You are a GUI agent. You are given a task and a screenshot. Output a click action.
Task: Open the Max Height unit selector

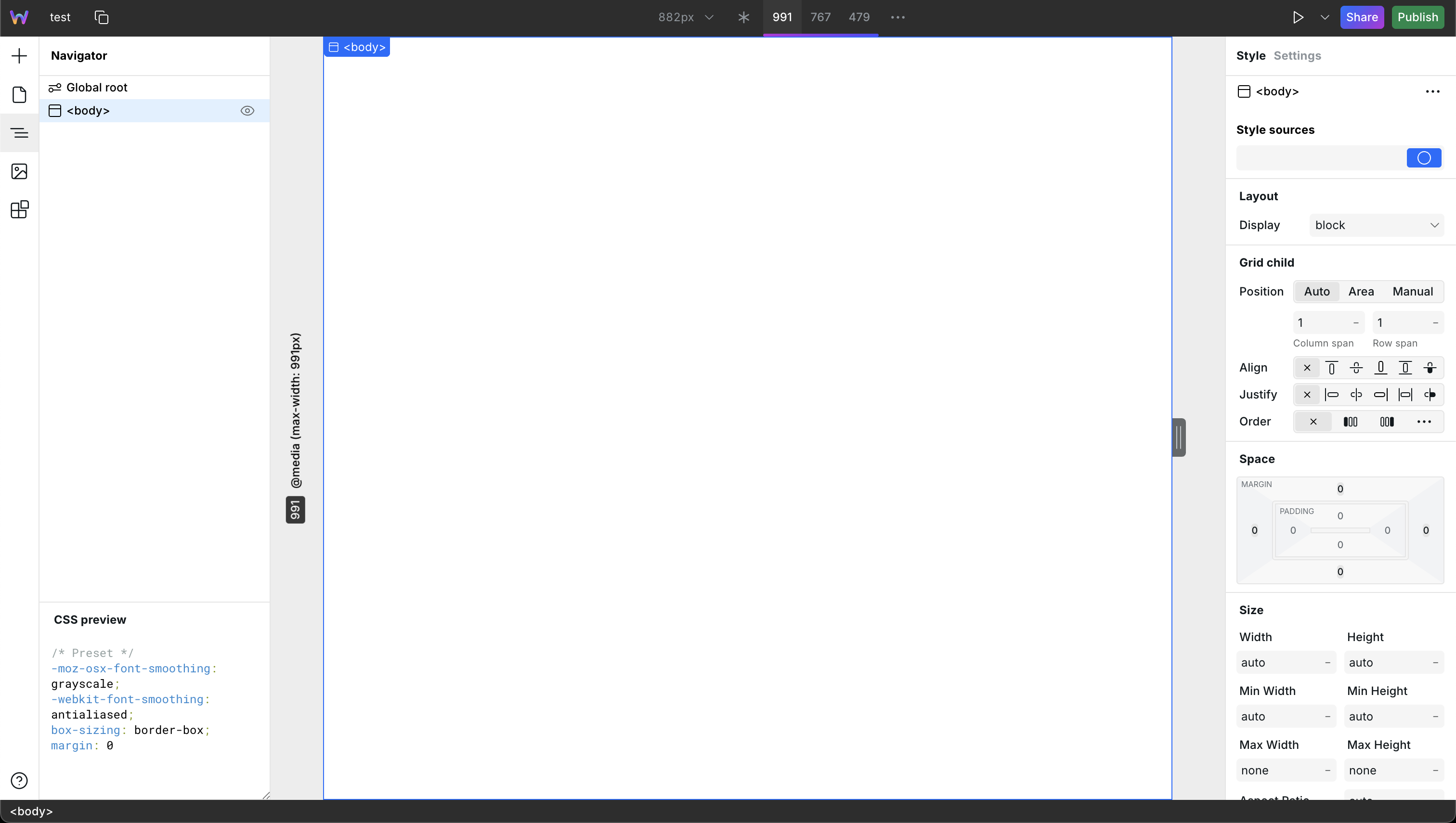pyautogui.click(x=1436, y=771)
